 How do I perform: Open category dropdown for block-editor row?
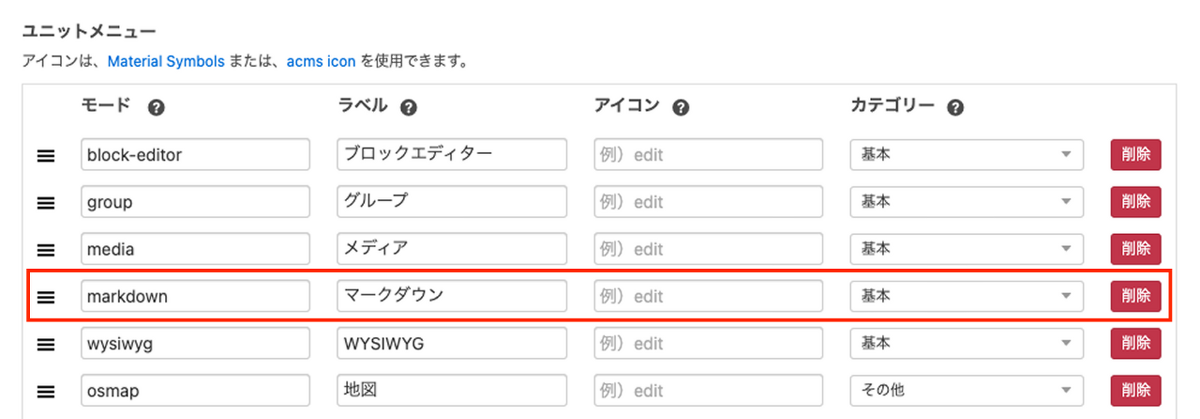[966, 155]
